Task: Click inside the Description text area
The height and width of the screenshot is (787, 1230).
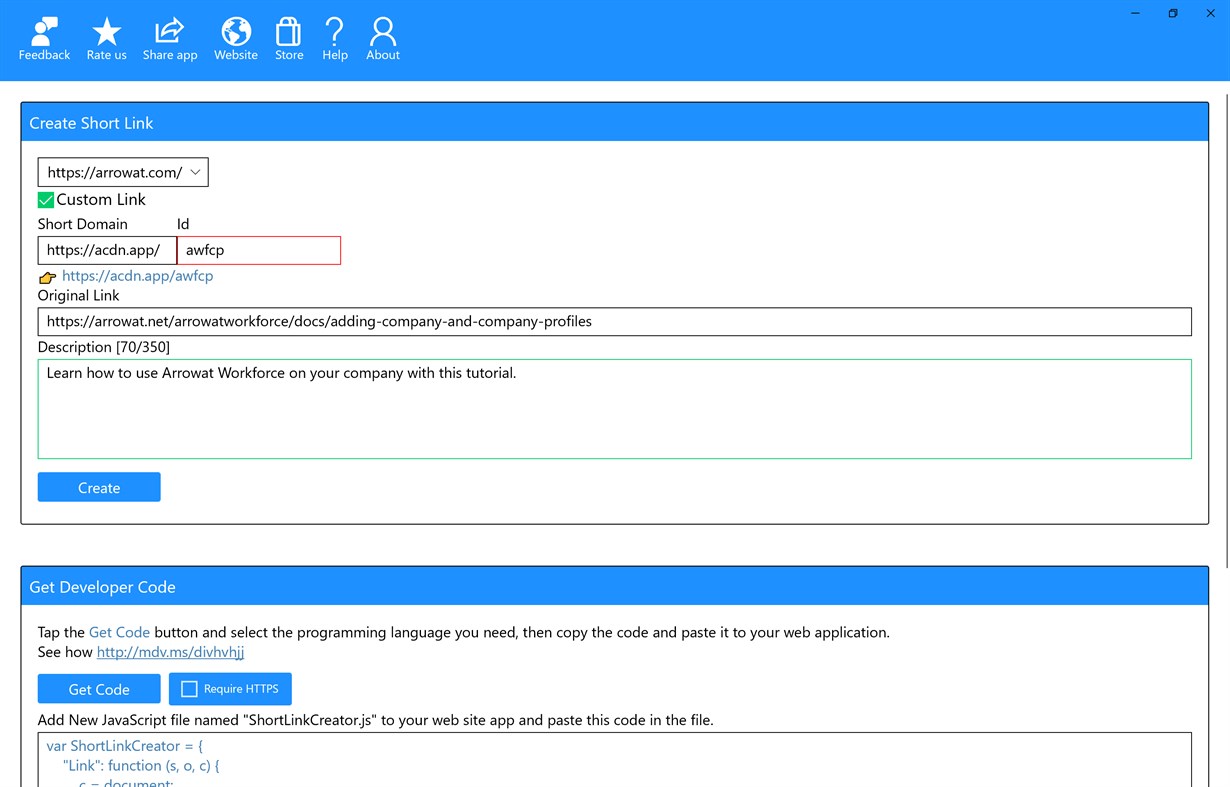Action: point(614,409)
